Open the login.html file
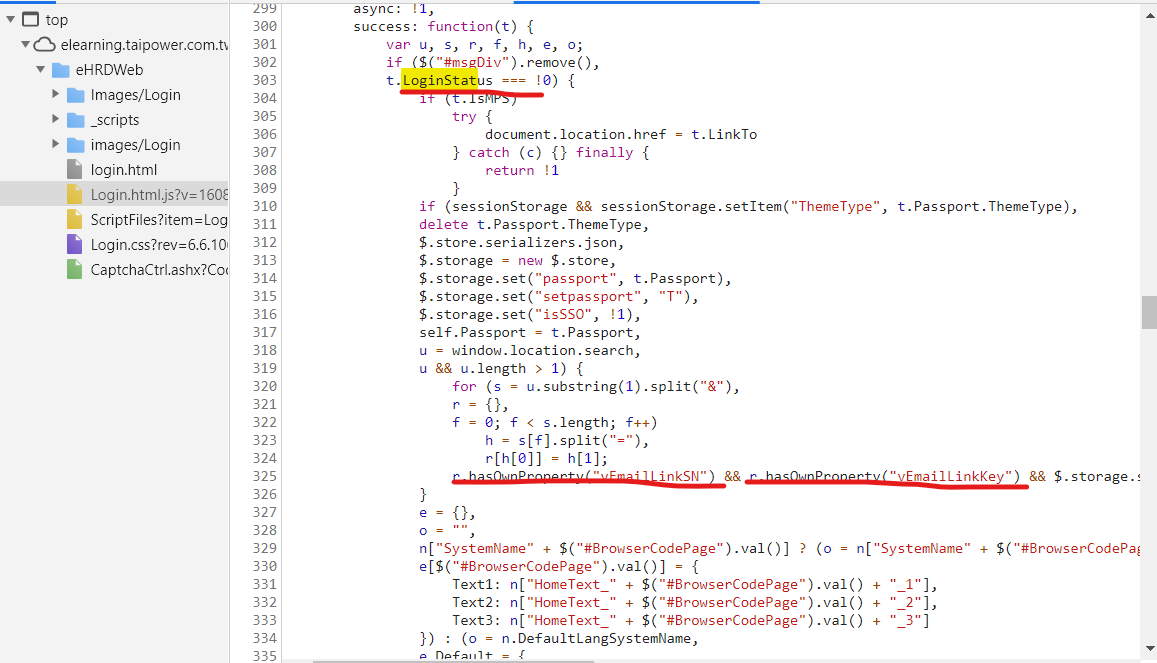 coord(123,170)
